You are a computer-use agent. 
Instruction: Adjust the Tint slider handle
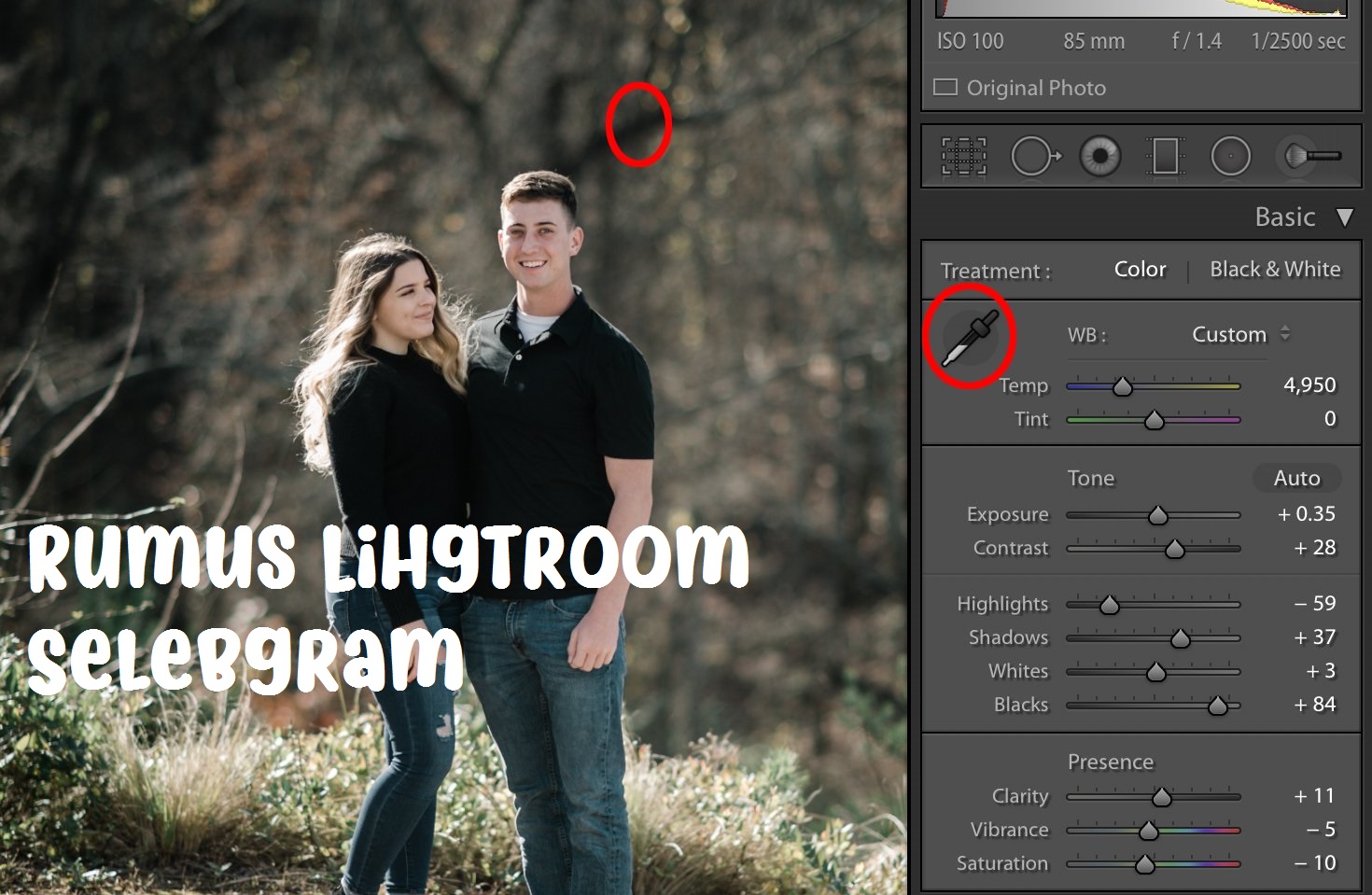pos(1155,420)
